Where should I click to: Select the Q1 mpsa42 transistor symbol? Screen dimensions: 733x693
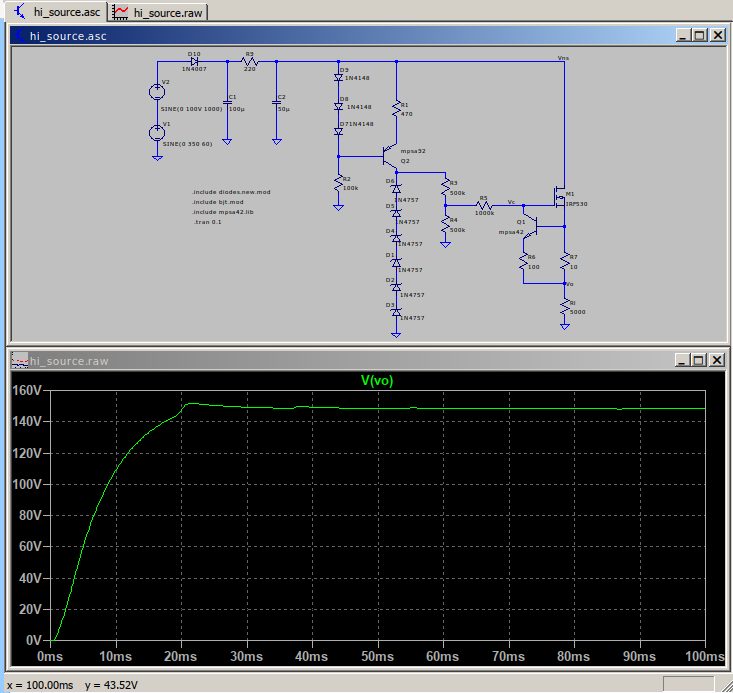click(531, 227)
